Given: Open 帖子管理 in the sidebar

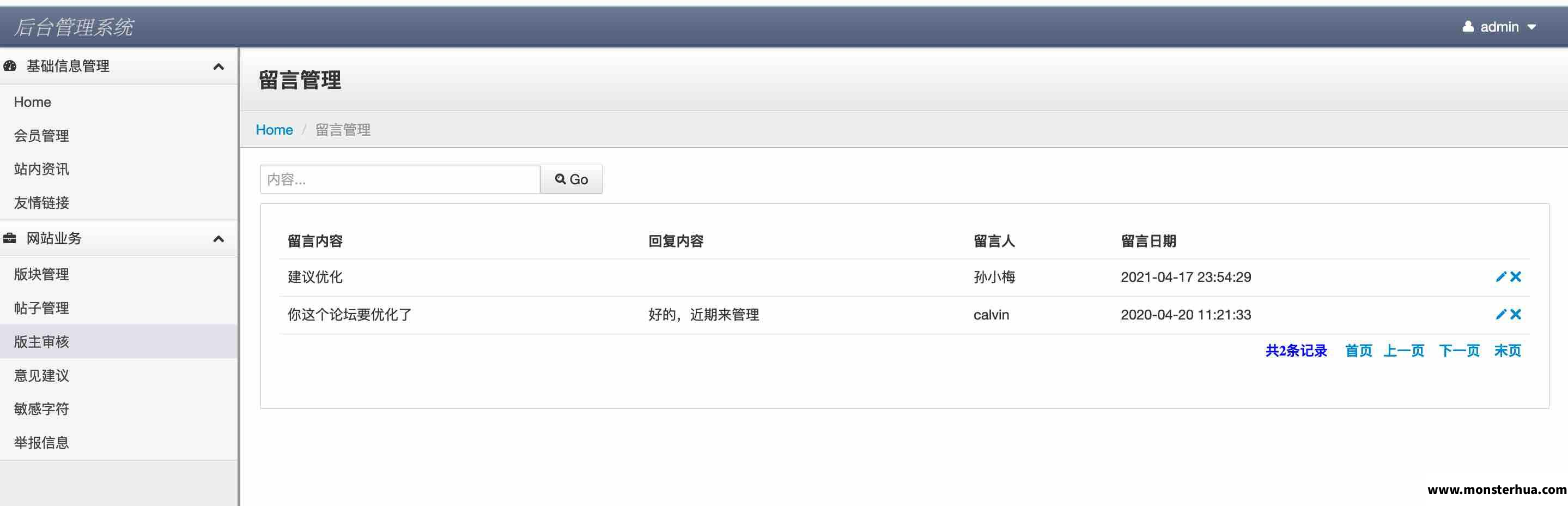Looking at the screenshot, I should coord(119,308).
